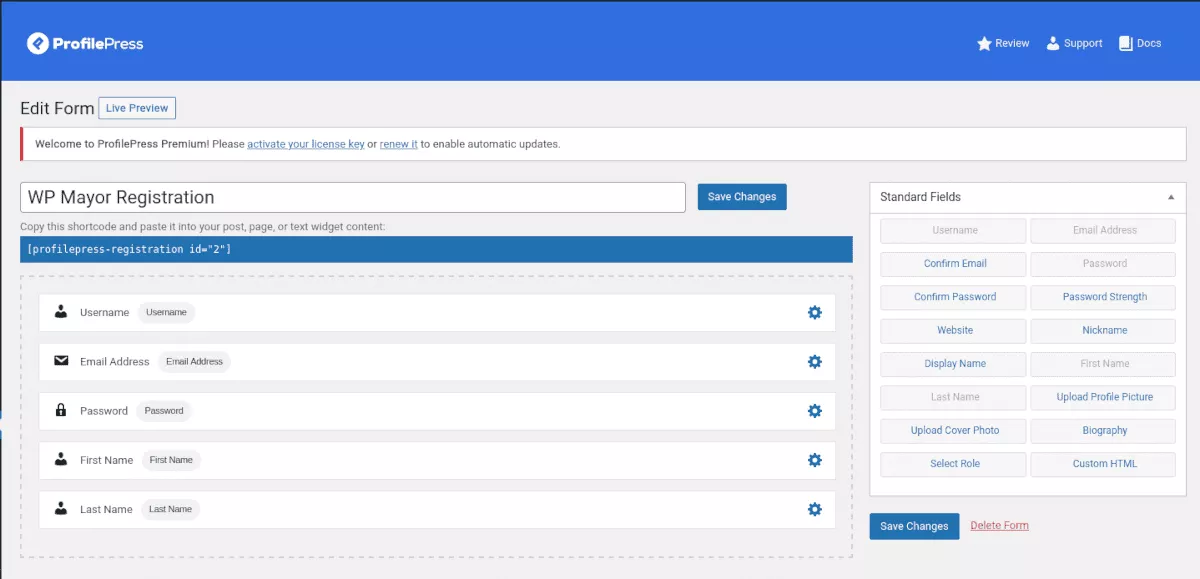Add the Nickname field
This screenshot has width=1200, height=579.
(1104, 330)
